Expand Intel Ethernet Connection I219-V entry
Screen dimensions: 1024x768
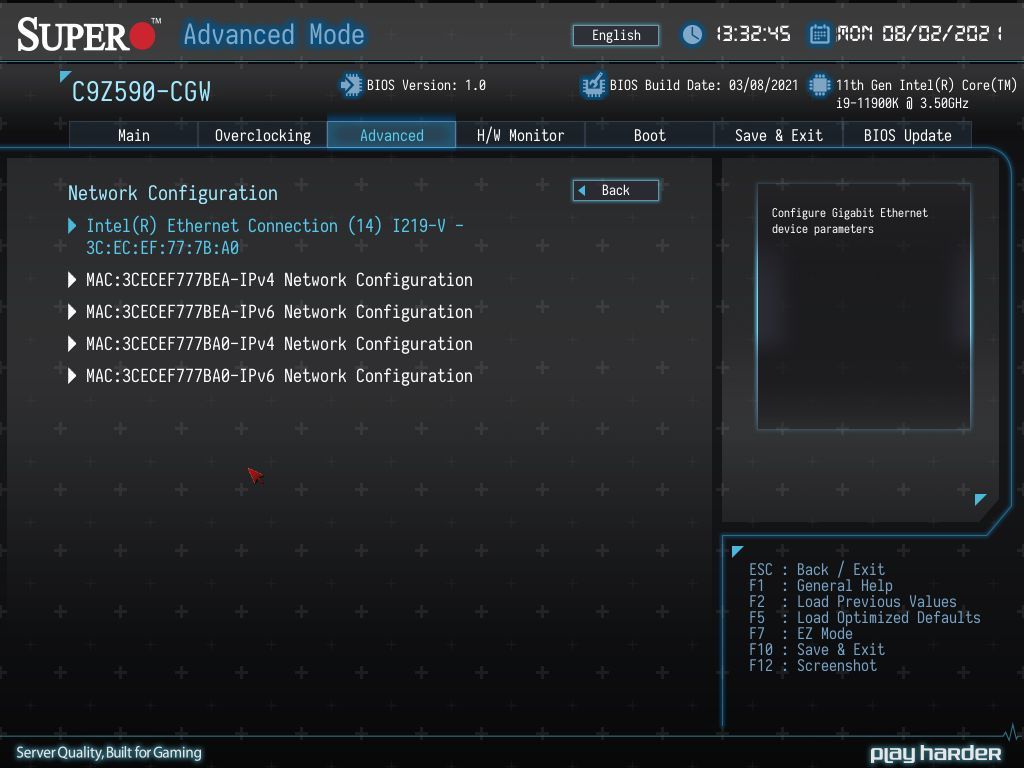click(266, 236)
